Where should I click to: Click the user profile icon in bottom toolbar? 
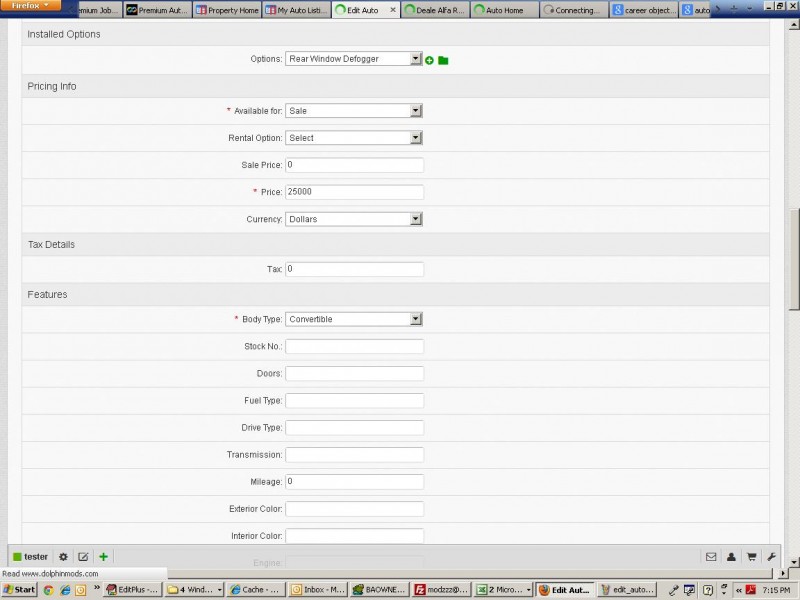click(x=731, y=557)
